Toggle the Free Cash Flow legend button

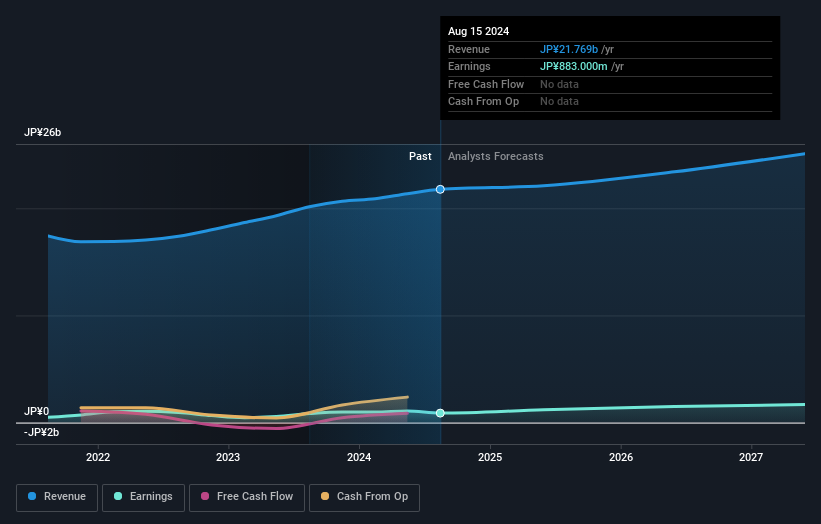point(247,497)
